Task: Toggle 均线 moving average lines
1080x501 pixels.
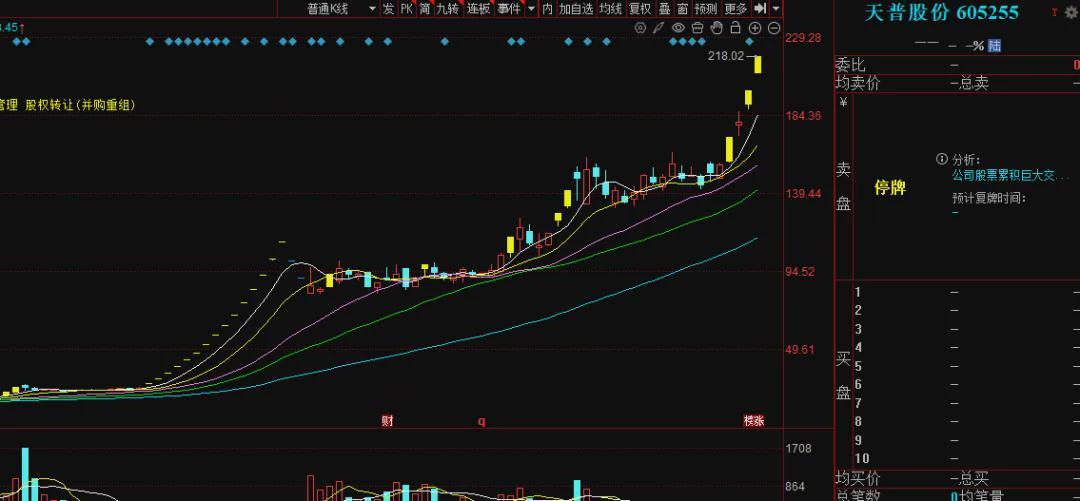Action: [x=610, y=9]
